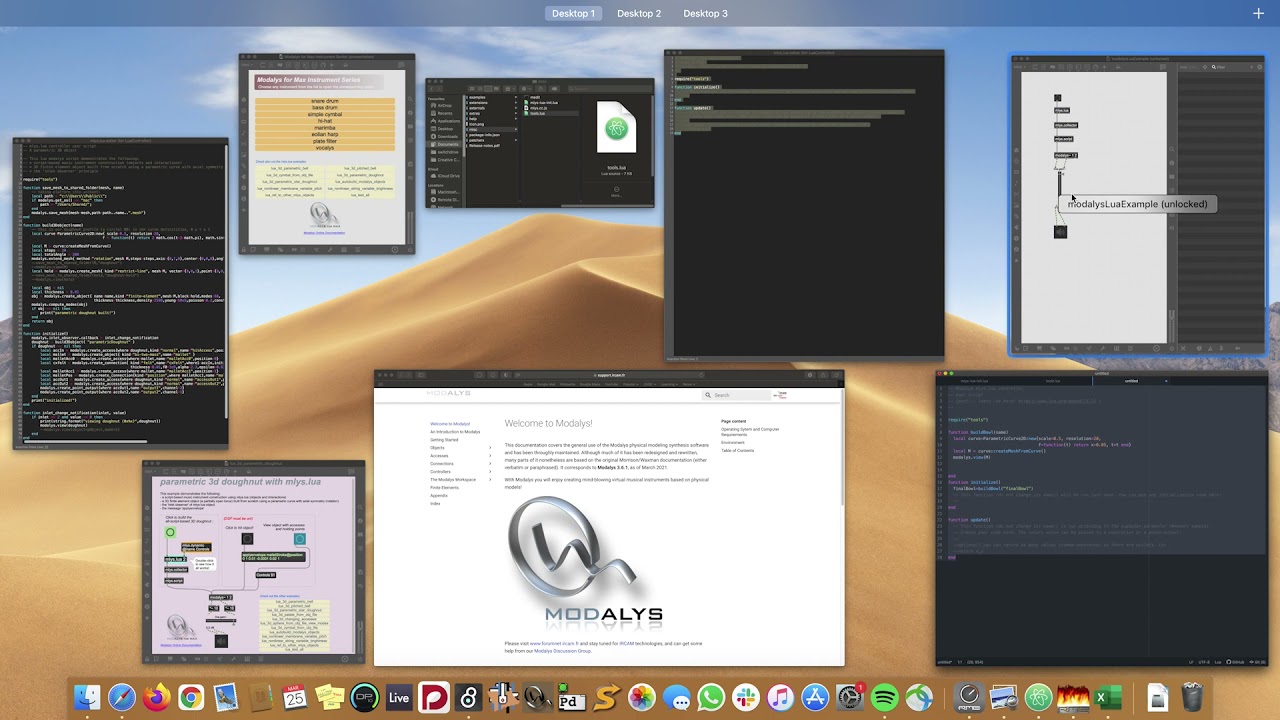Expand the Accesses section in Modalys docs sidebar
This screenshot has height=720, width=1280.
(x=490, y=456)
